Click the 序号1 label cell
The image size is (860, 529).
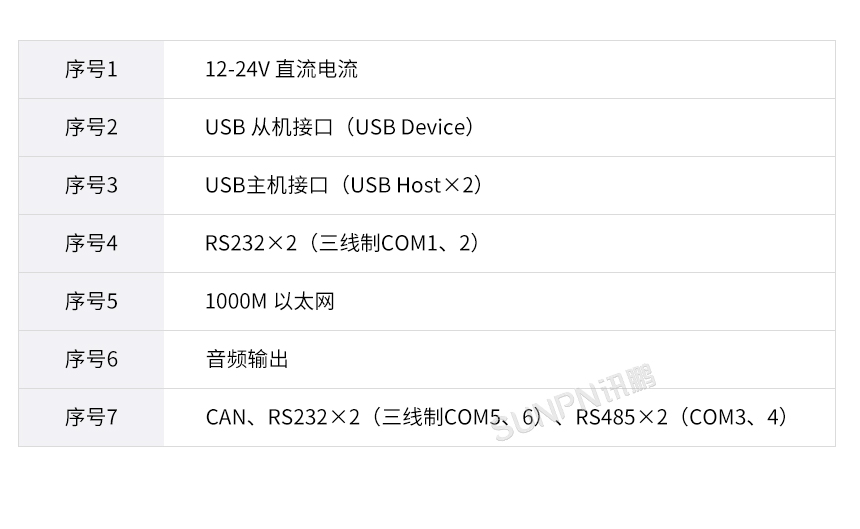point(91,69)
